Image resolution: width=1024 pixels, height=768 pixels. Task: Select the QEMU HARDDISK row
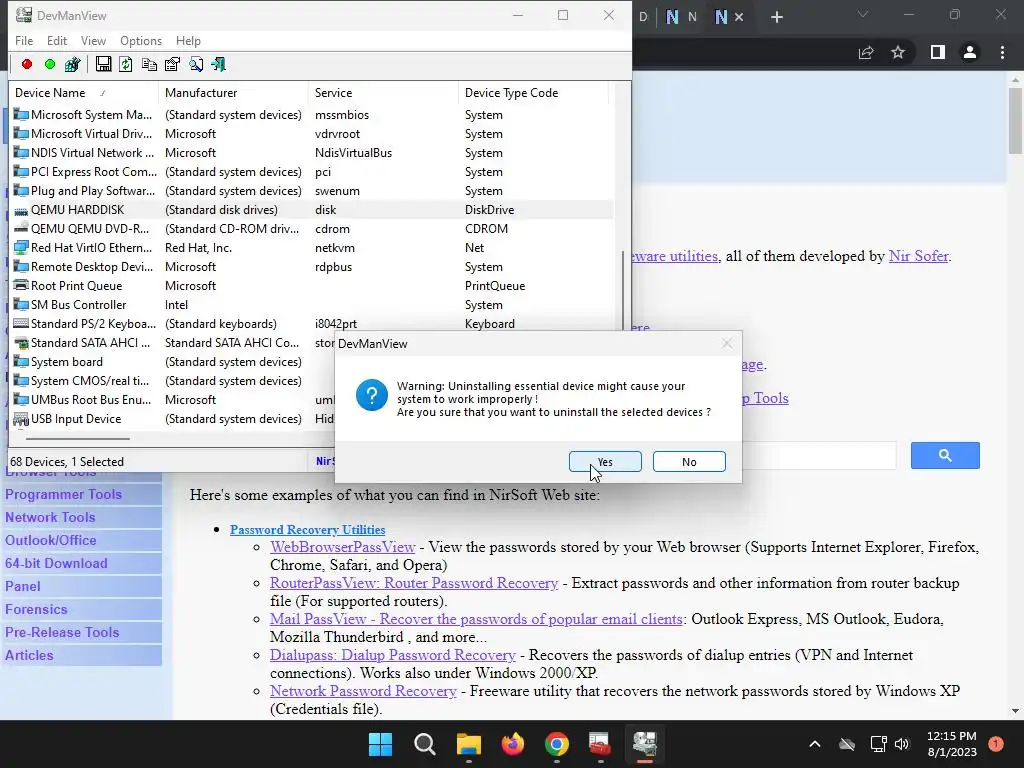[312, 210]
